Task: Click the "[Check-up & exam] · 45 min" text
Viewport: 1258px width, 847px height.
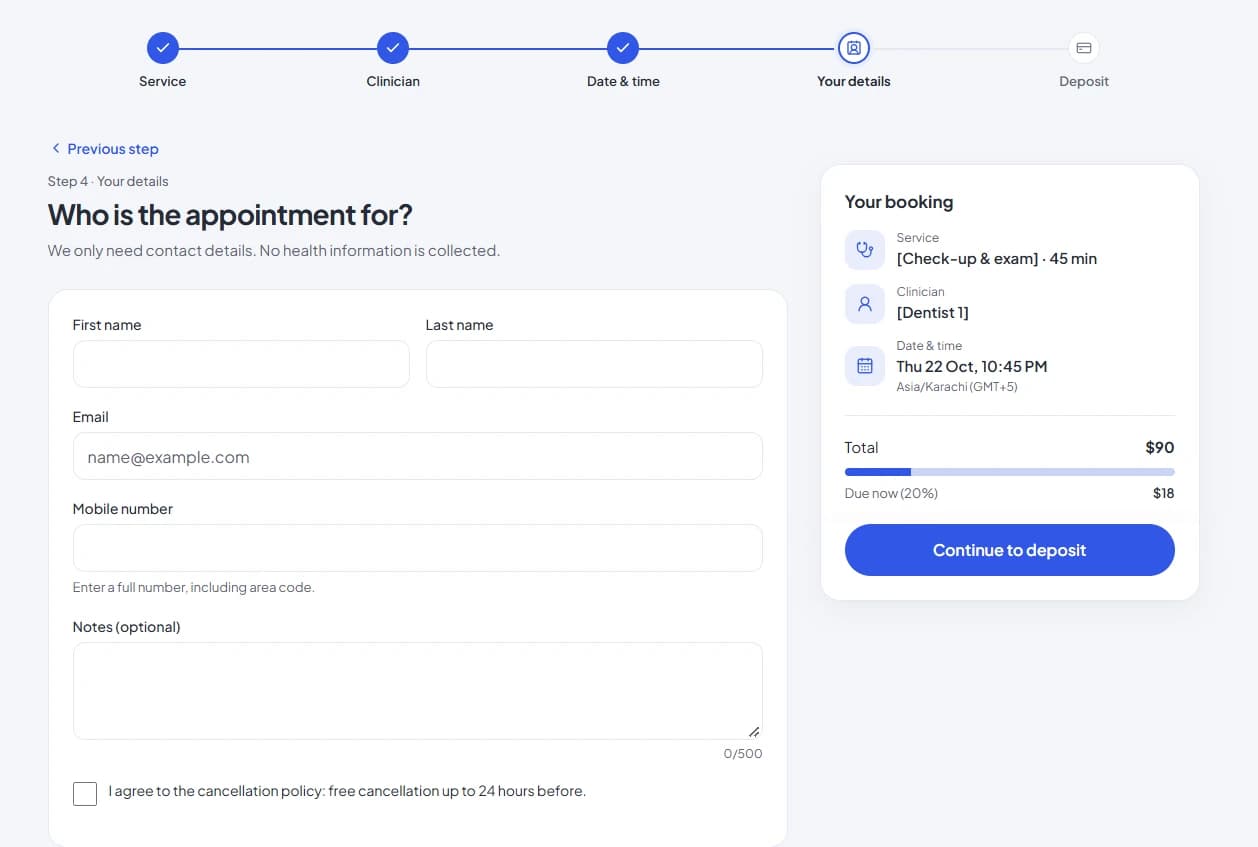Action: 997,259
